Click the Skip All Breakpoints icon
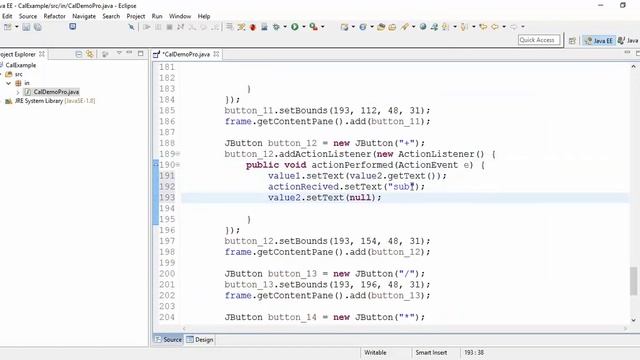The width and height of the screenshot is (640, 360). [131, 27]
